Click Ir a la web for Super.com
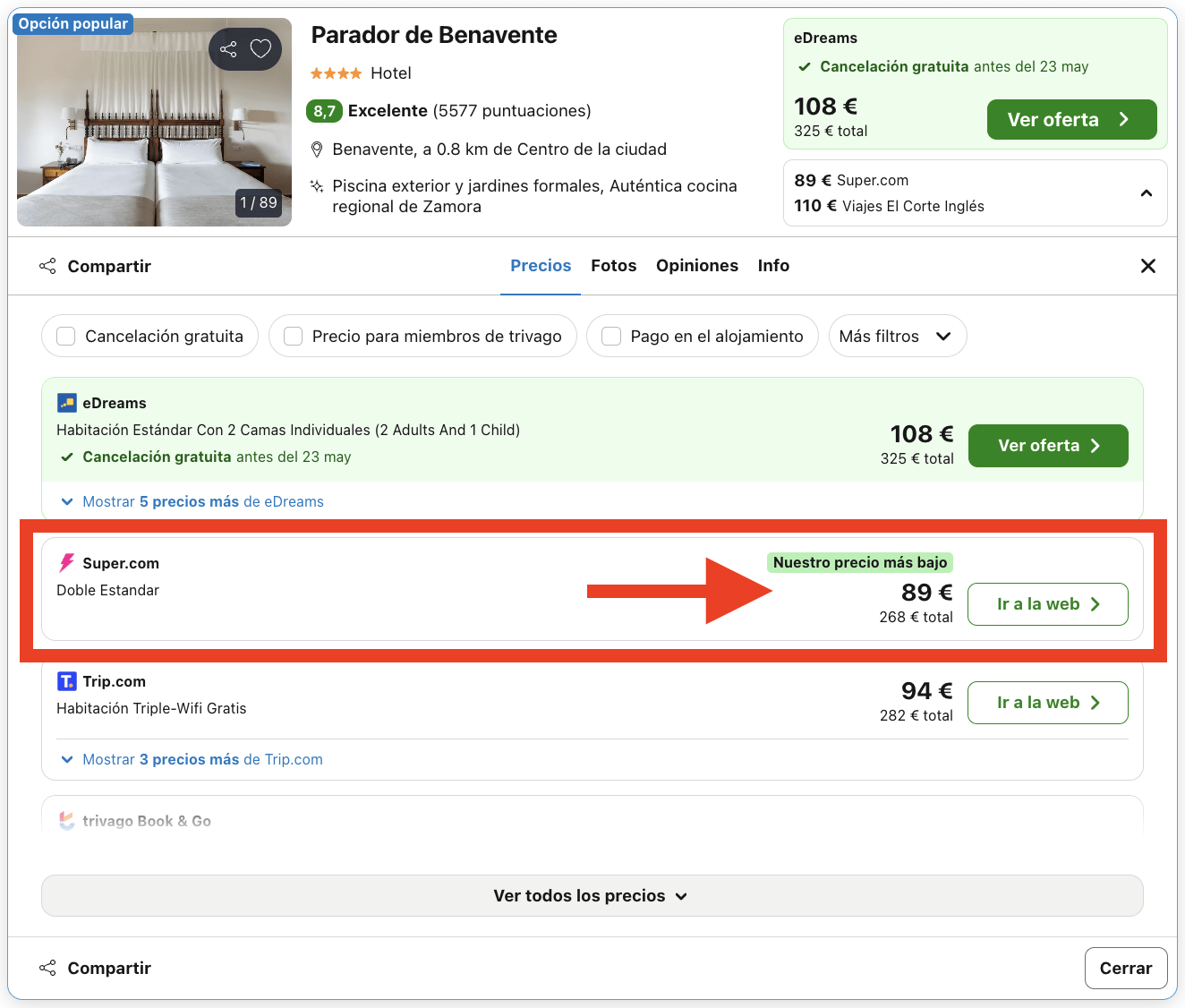Screen dimensions: 1185x1008 (x=1047, y=604)
